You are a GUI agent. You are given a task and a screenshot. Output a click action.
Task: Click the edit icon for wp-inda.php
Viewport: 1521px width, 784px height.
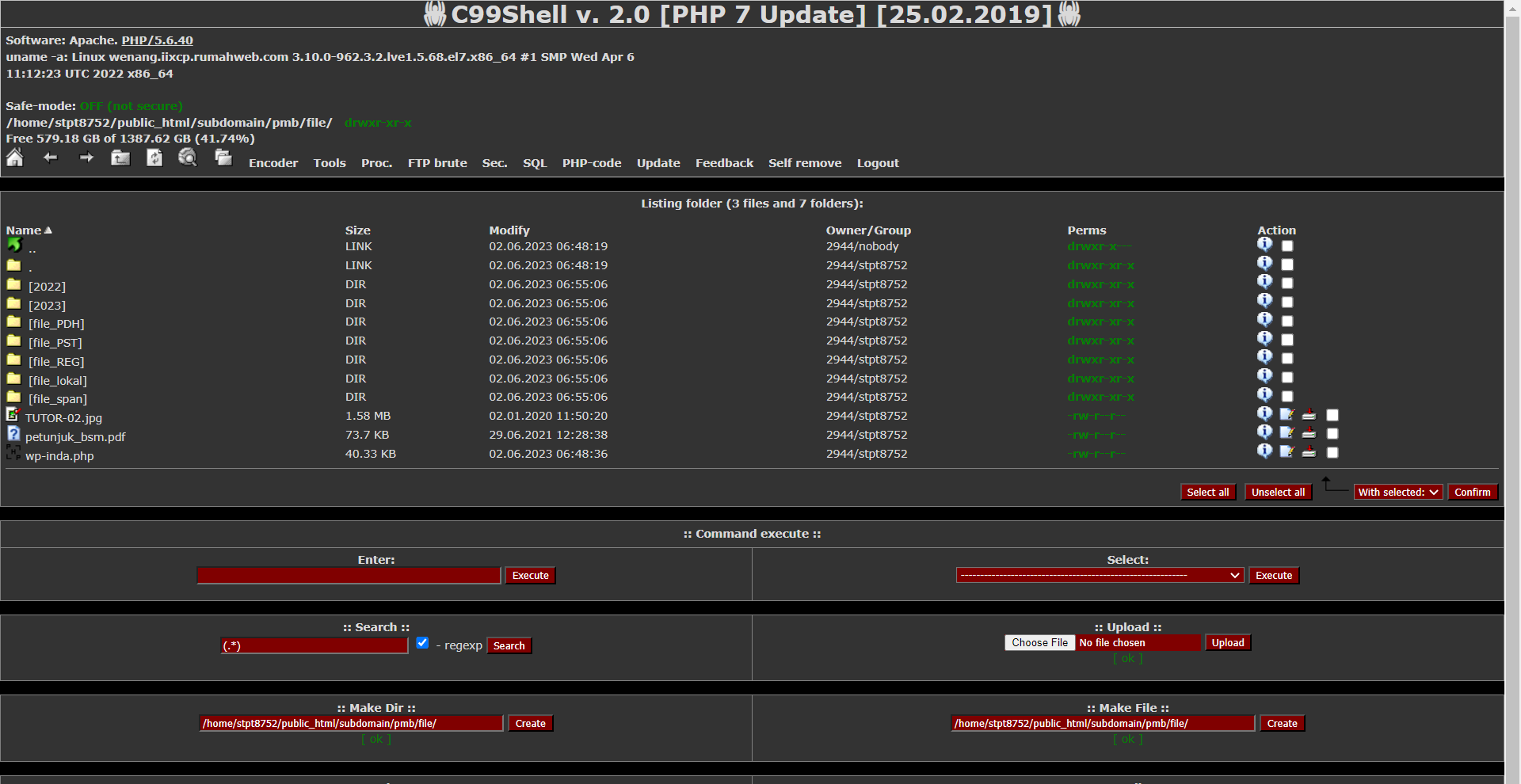[1287, 451]
